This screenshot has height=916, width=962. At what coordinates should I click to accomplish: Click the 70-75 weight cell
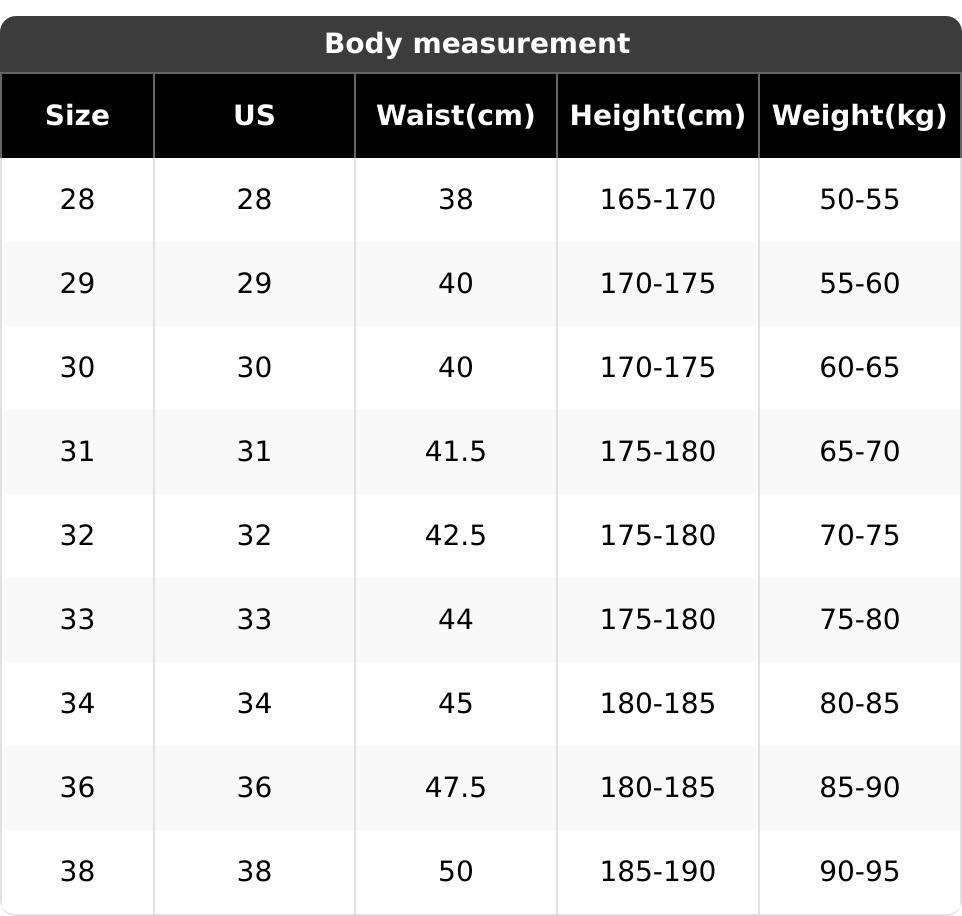pyautogui.click(x=859, y=536)
